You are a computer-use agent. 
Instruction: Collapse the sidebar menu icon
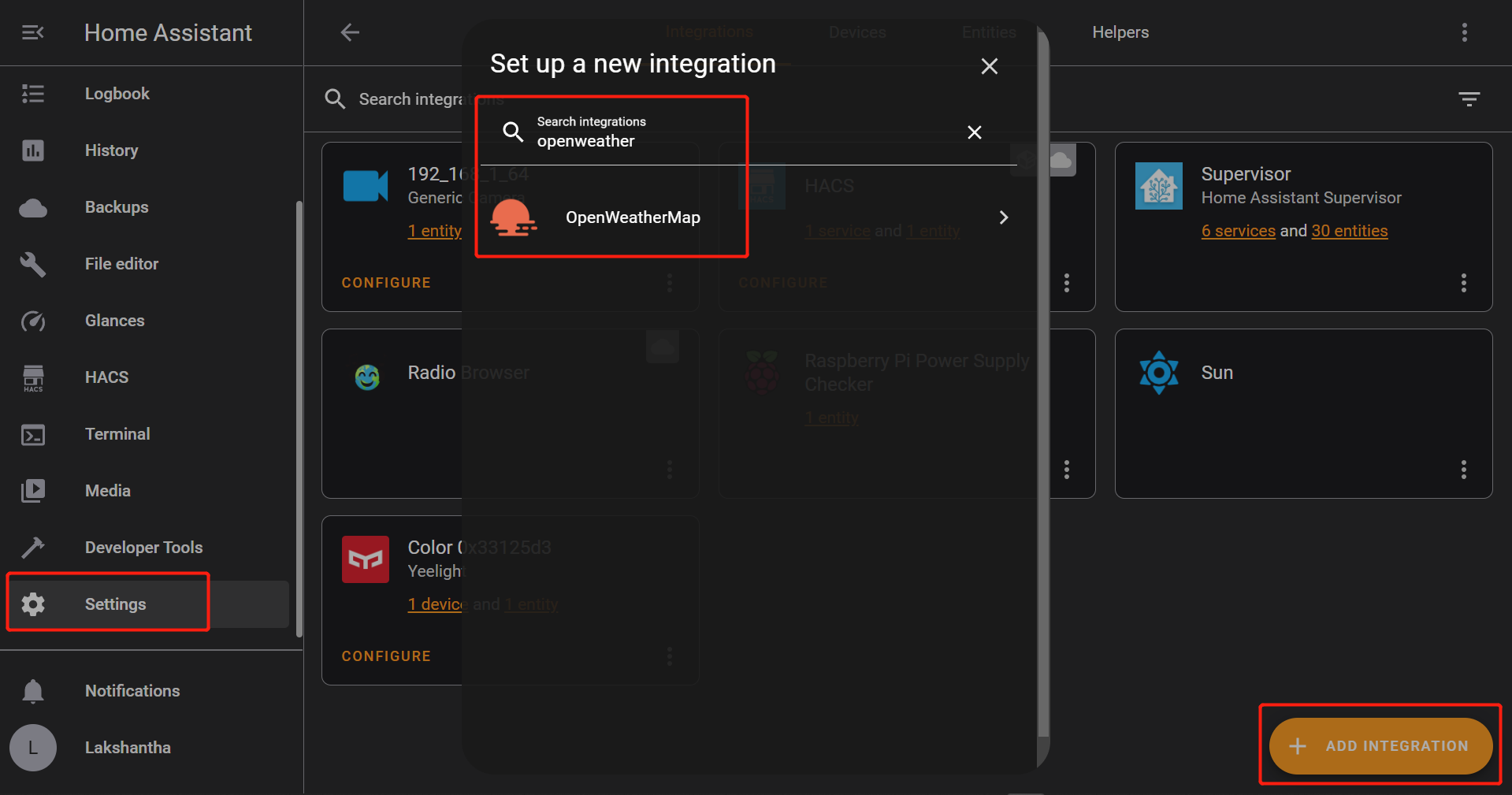tap(32, 32)
